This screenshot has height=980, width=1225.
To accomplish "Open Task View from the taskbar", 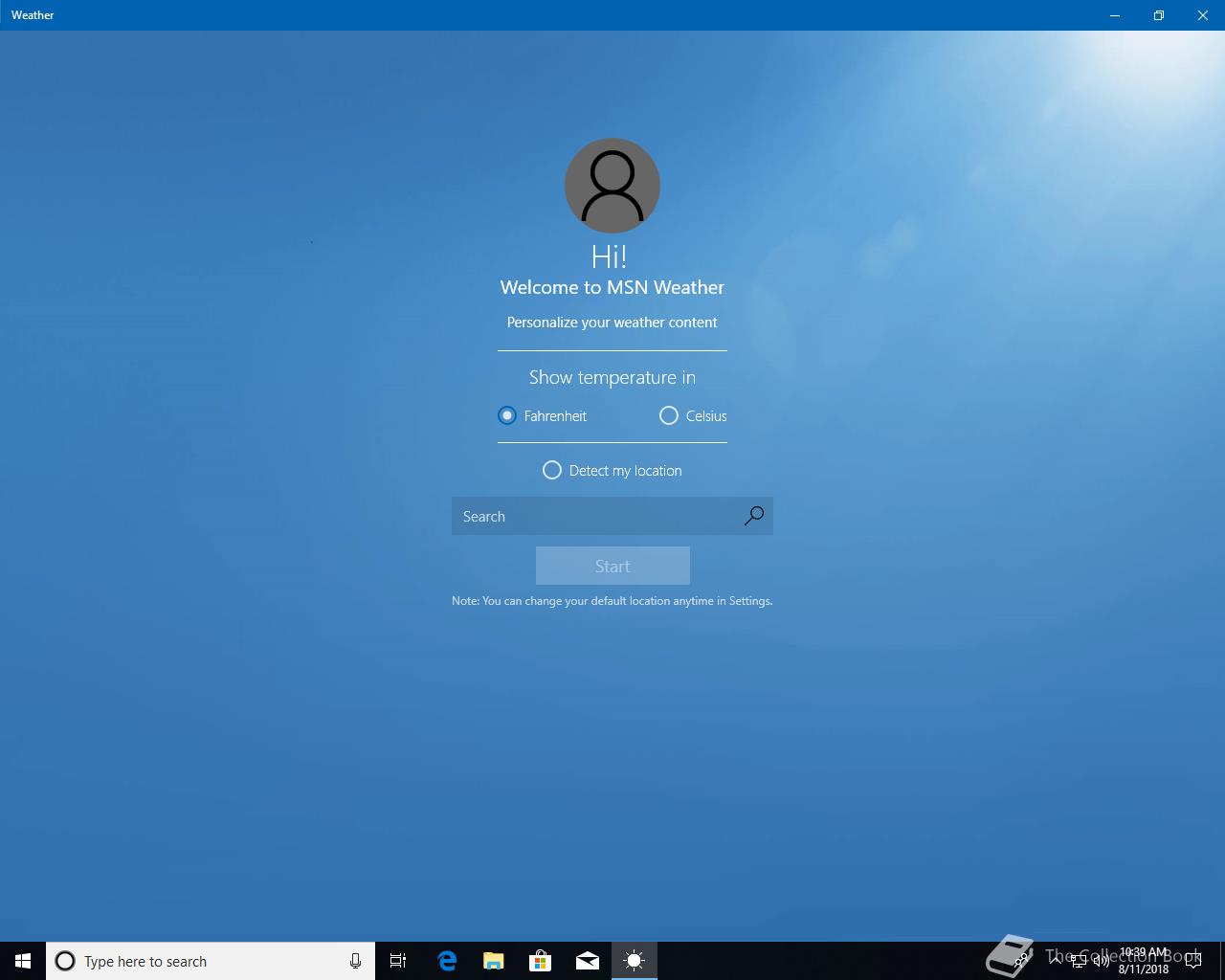I will tap(398, 961).
